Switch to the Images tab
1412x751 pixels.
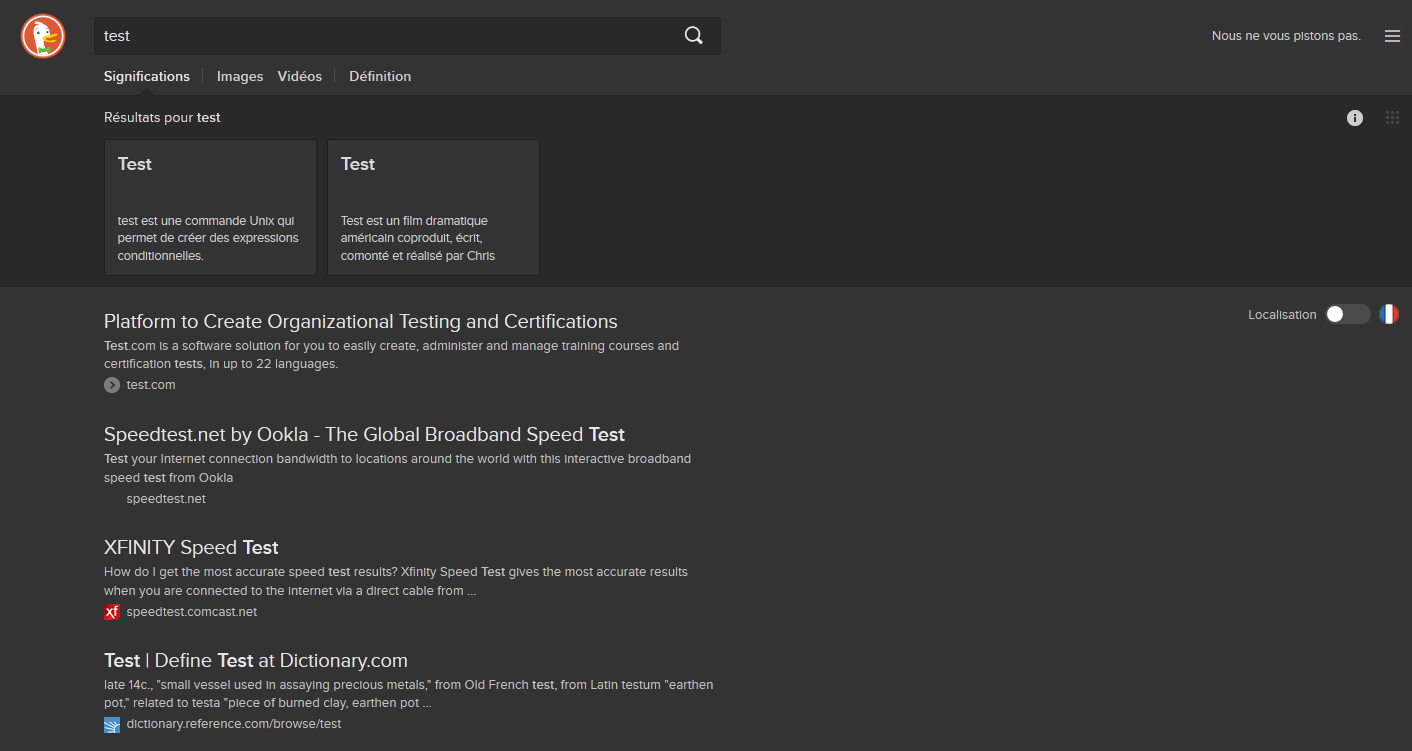(x=240, y=76)
